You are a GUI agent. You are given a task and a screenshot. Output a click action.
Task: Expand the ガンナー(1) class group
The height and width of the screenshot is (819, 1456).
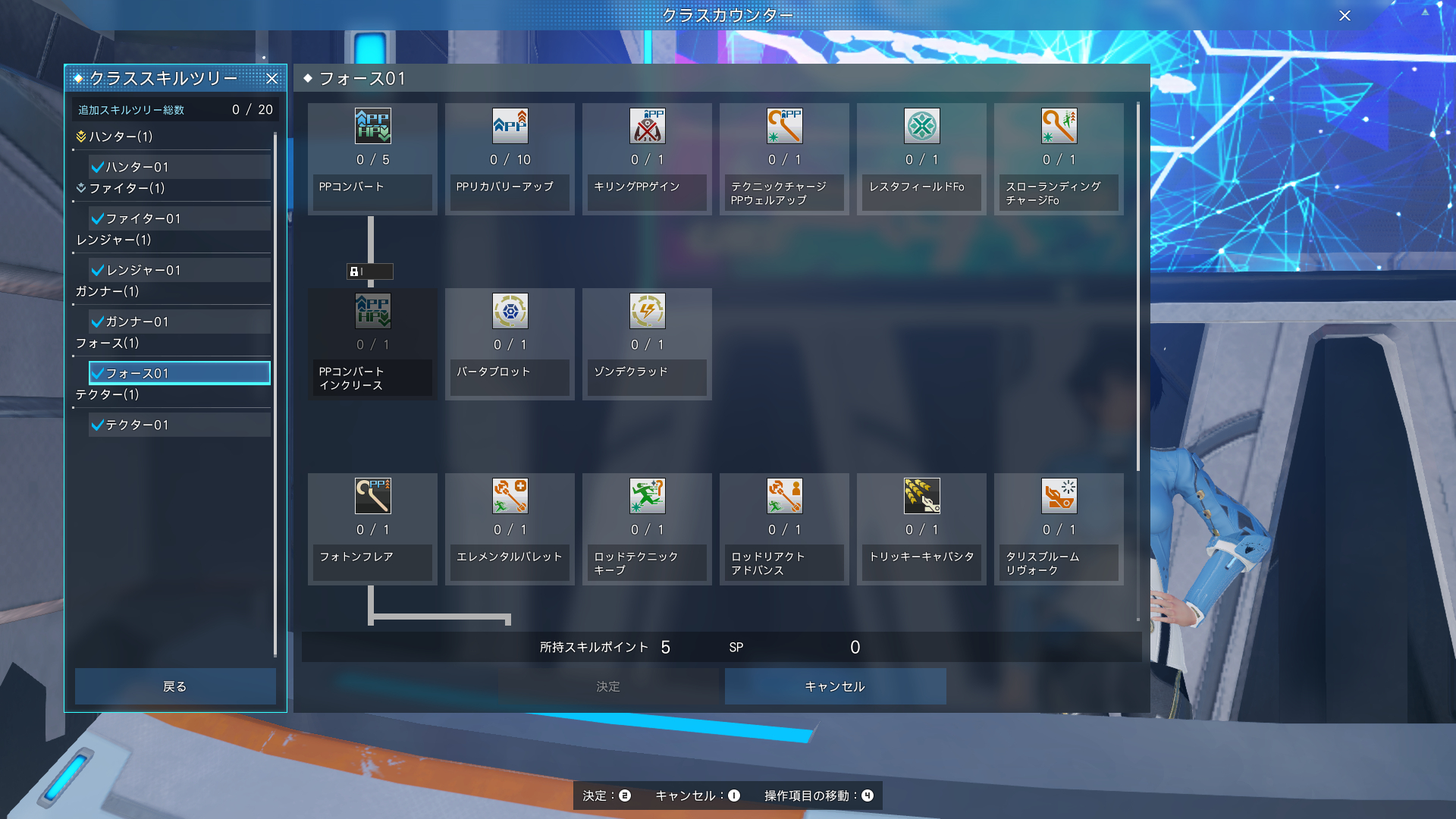coord(171,291)
